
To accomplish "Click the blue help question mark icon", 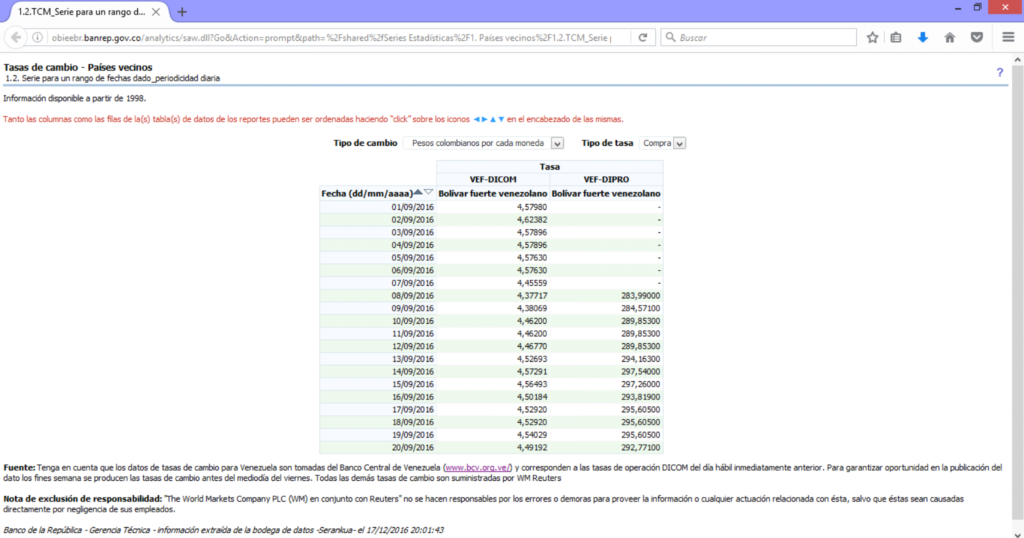I will (999, 73).
